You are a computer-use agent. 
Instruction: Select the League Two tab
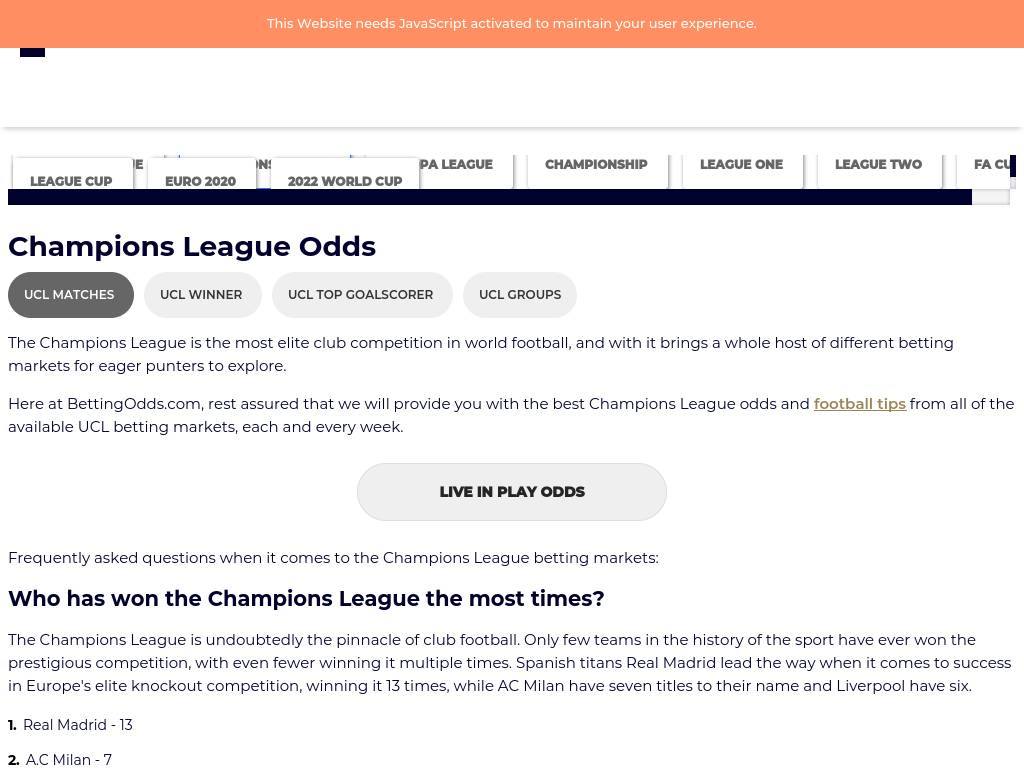pos(878,165)
